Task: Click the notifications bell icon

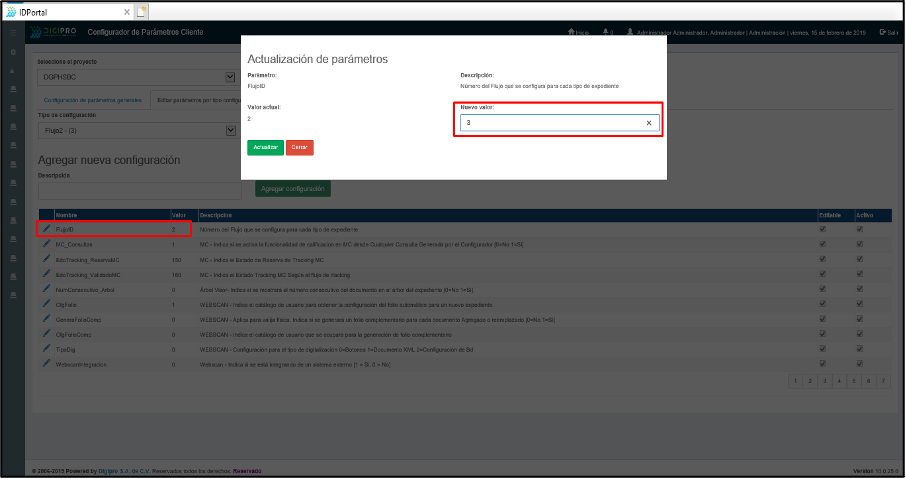Action: 608,33
